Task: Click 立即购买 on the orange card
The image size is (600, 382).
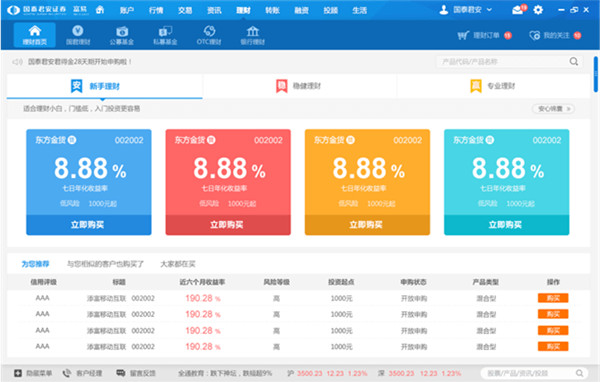Action: [367, 225]
